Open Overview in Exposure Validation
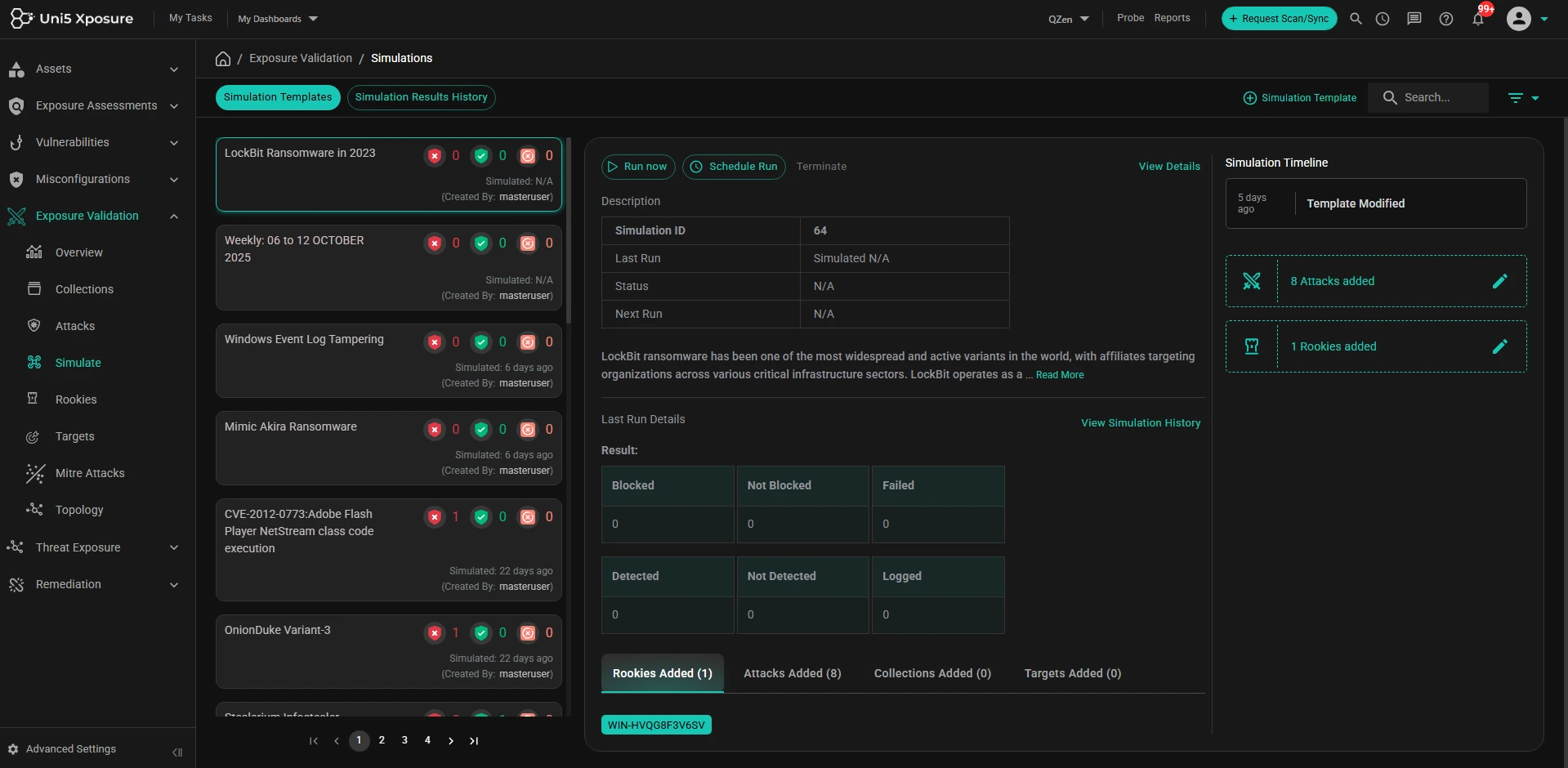 [79, 252]
